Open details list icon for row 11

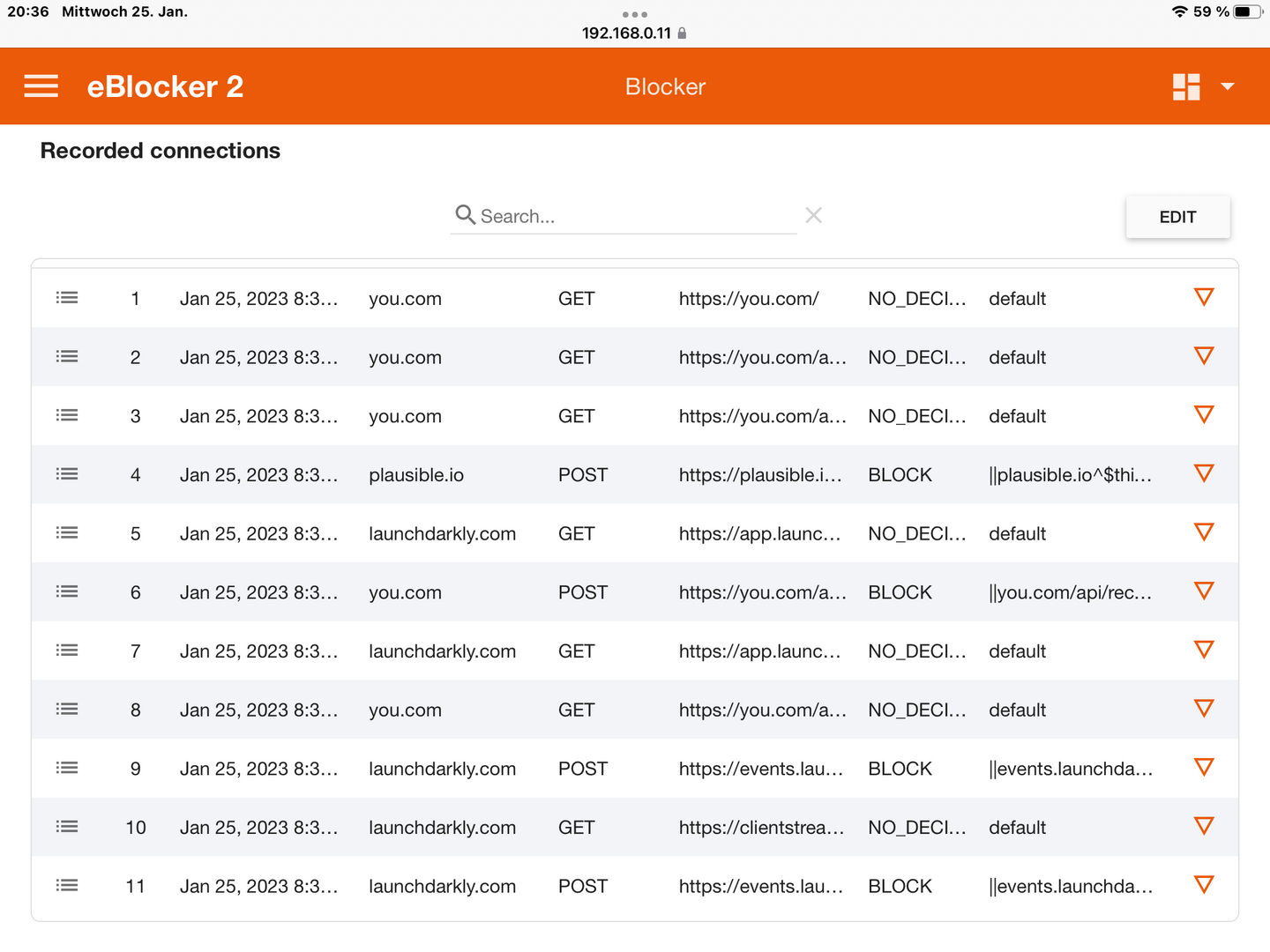click(x=67, y=886)
